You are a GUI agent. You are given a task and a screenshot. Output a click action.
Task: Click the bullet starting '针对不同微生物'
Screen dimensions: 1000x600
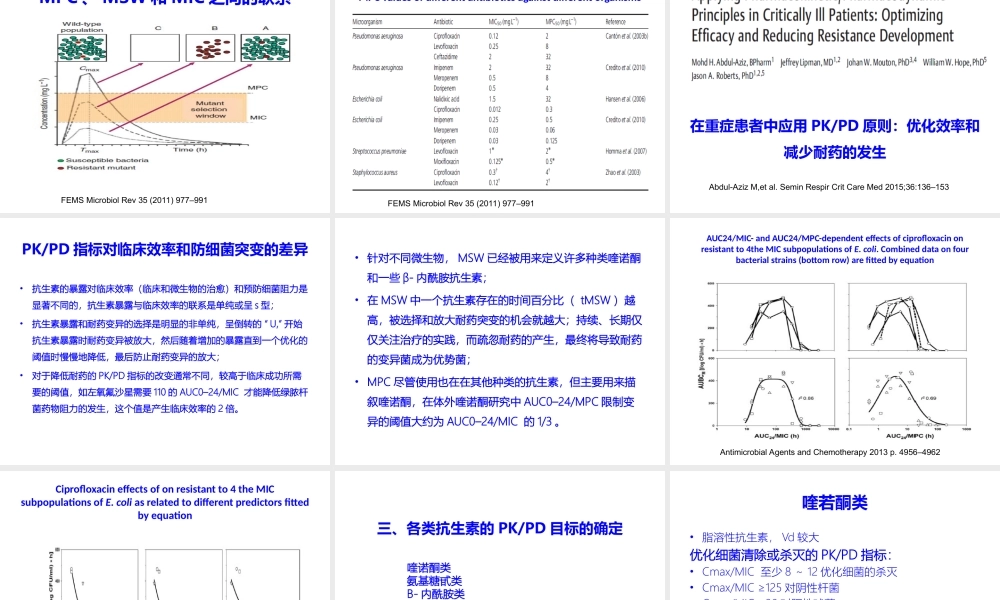click(504, 268)
